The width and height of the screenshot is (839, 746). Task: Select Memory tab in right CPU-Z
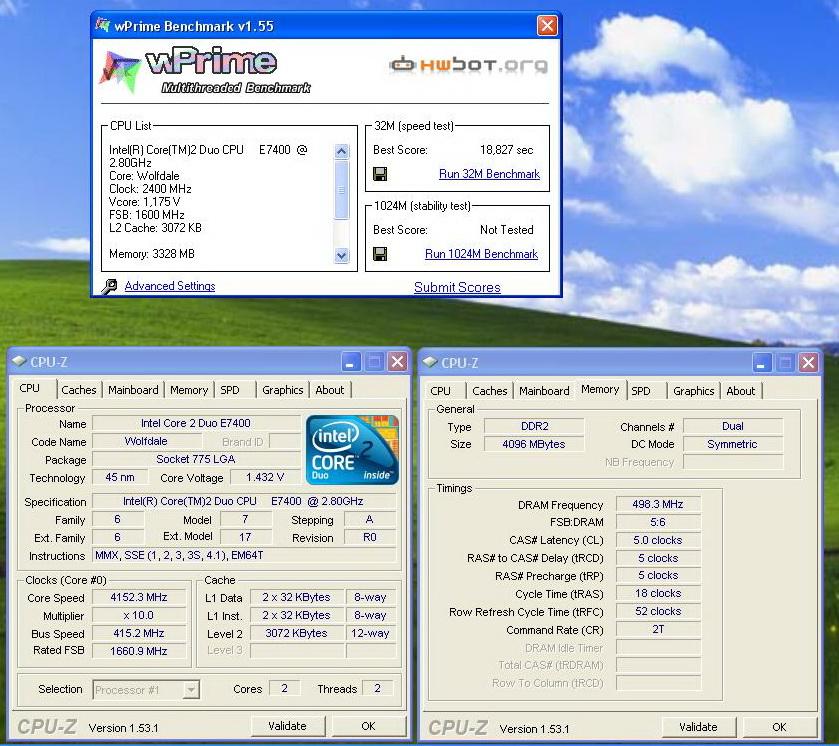point(600,389)
